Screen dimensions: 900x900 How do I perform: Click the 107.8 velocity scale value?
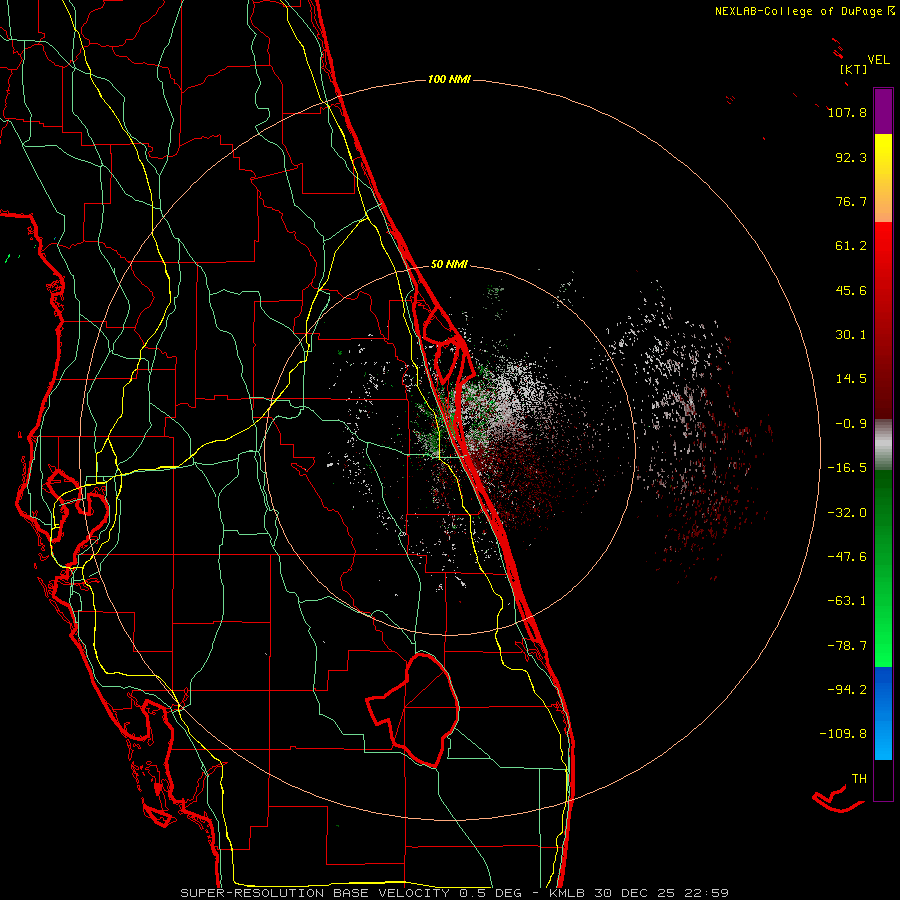pyautogui.click(x=847, y=112)
